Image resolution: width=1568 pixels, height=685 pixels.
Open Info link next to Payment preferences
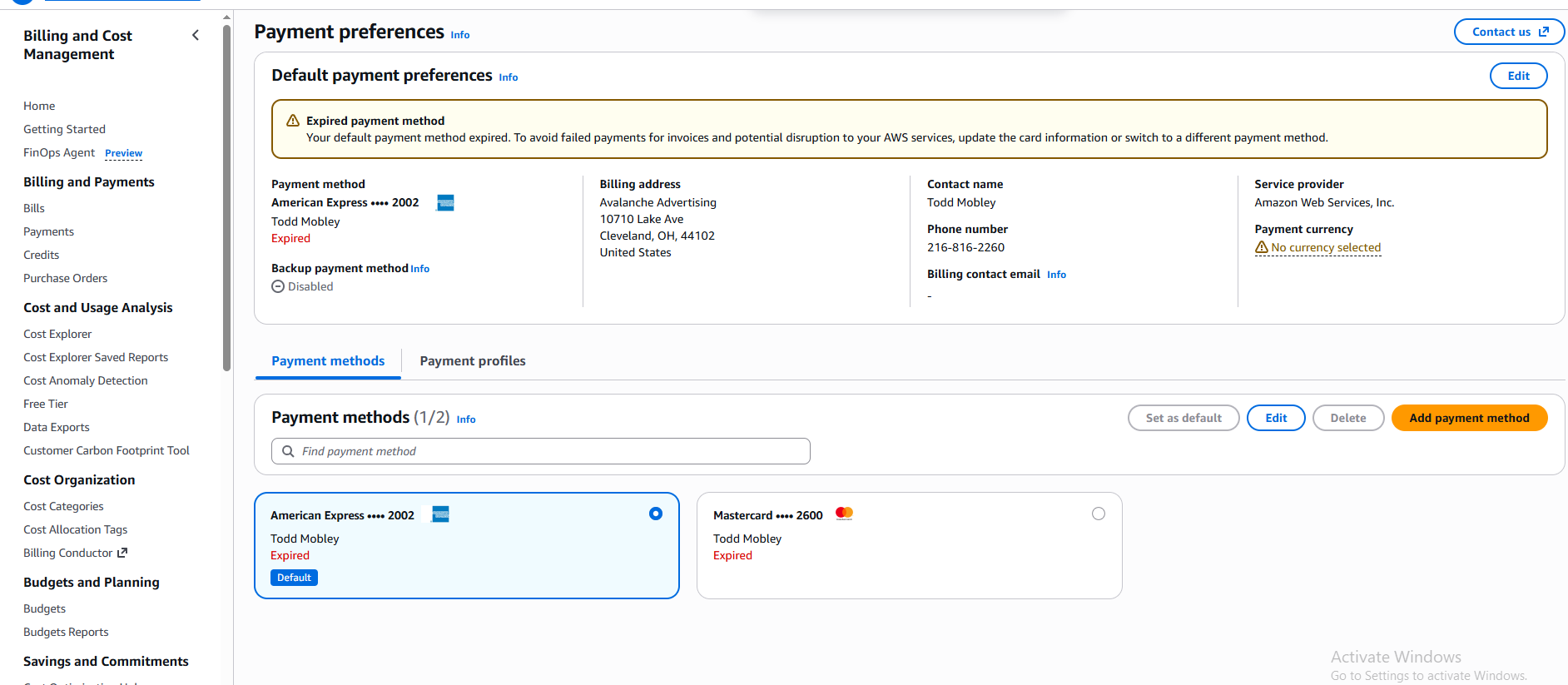pyautogui.click(x=460, y=35)
